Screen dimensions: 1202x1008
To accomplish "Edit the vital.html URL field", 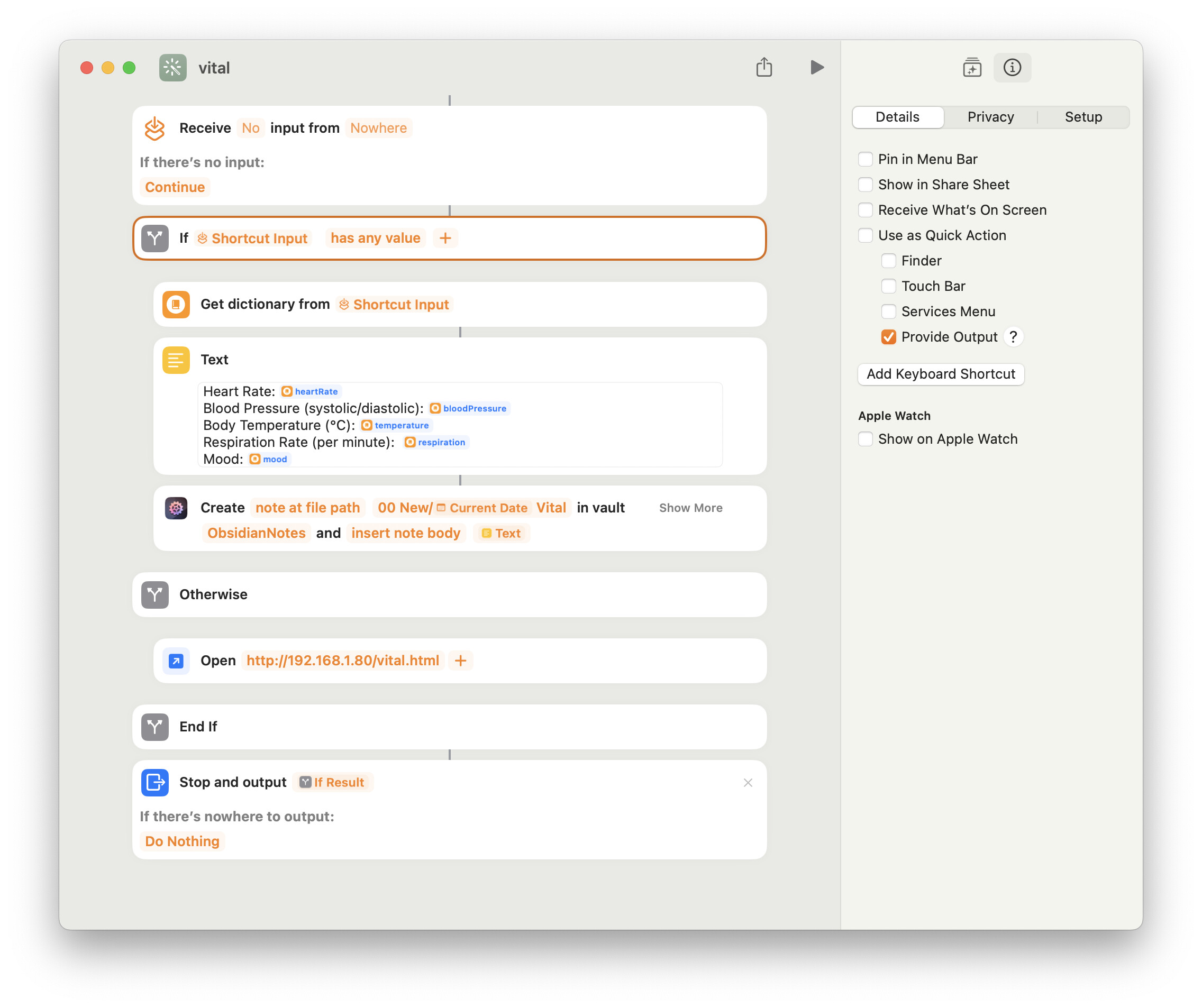I will pos(342,661).
